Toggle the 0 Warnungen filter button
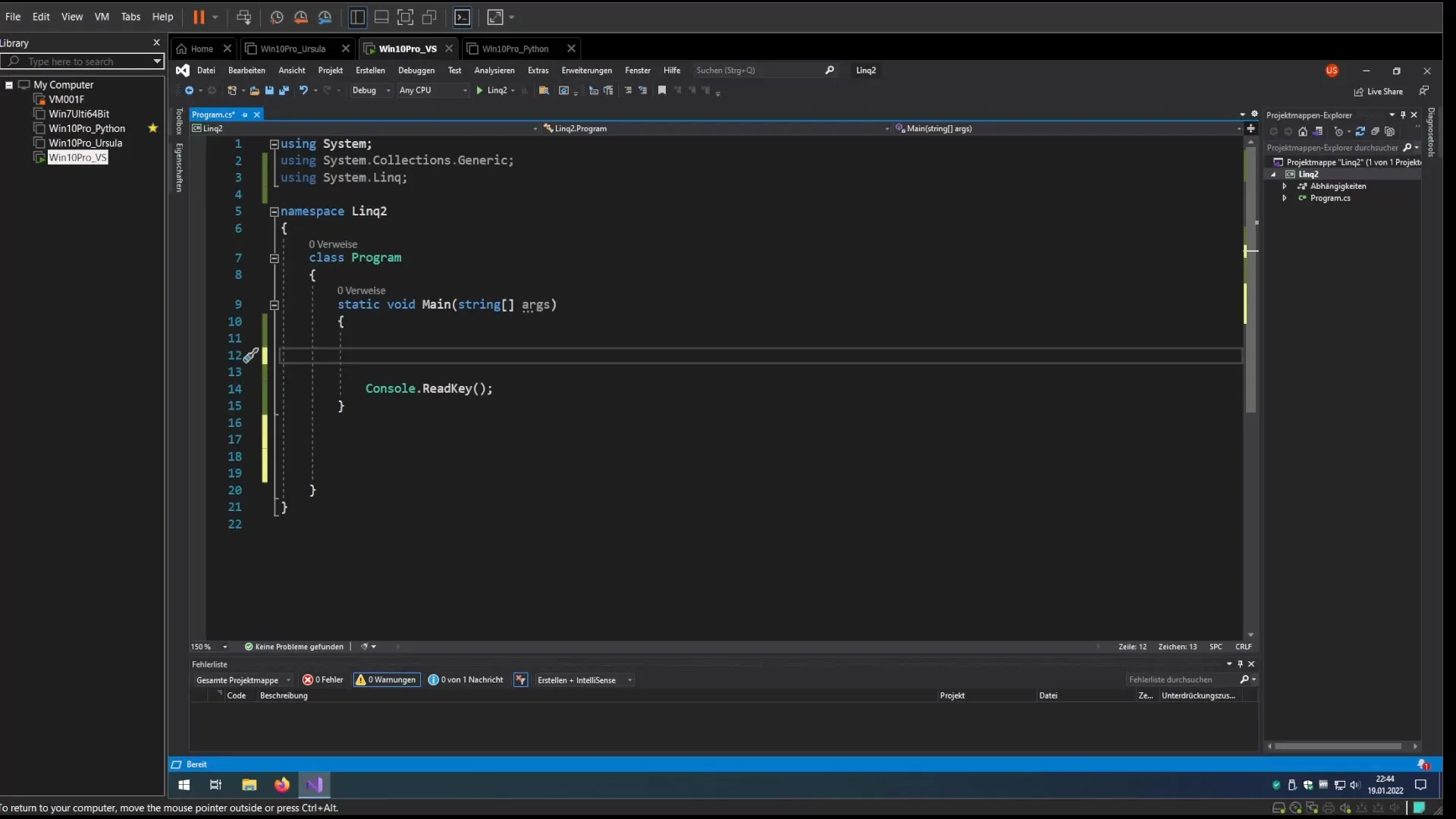 click(386, 680)
